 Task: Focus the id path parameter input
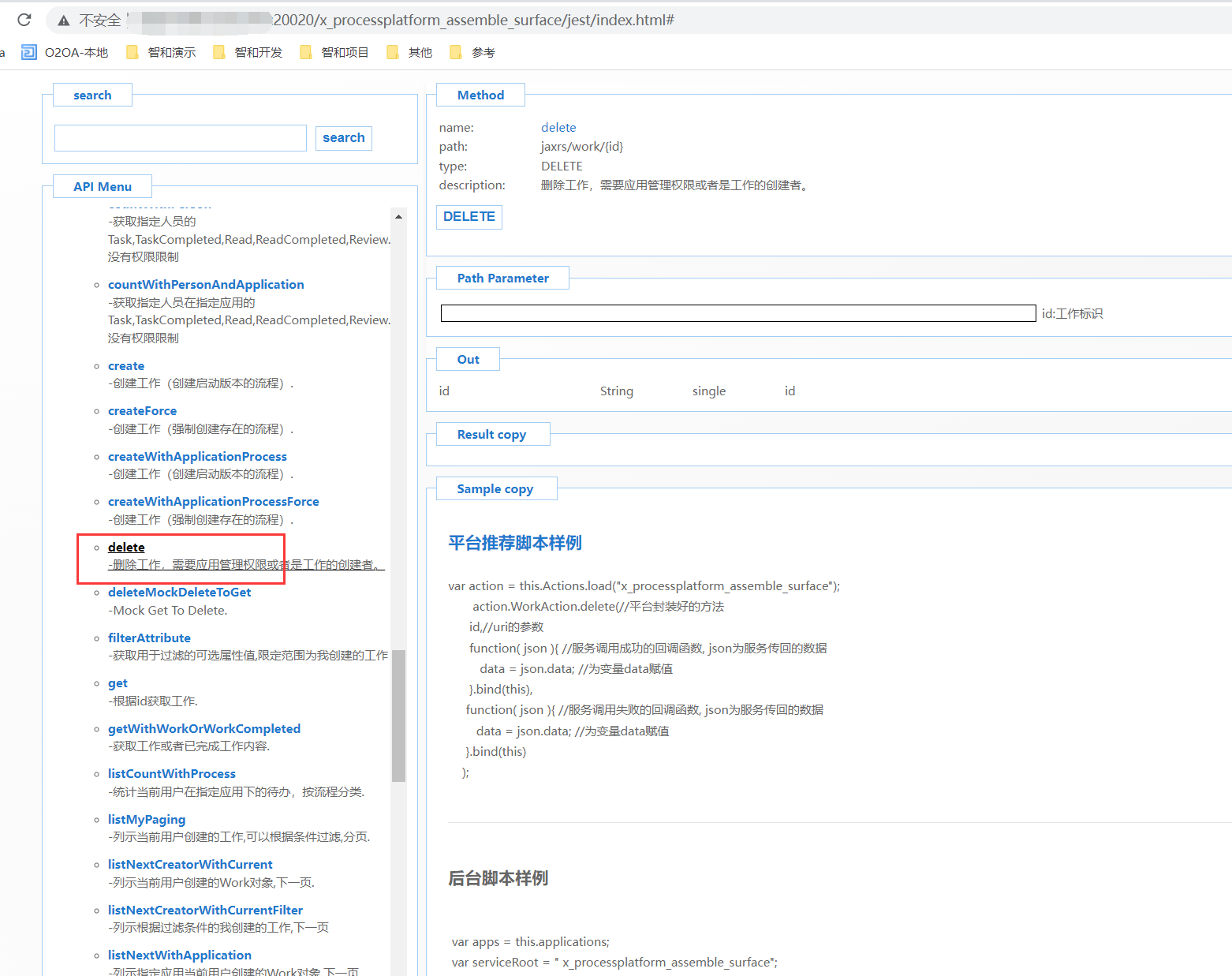pyautogui.click(x=738, y=313)
